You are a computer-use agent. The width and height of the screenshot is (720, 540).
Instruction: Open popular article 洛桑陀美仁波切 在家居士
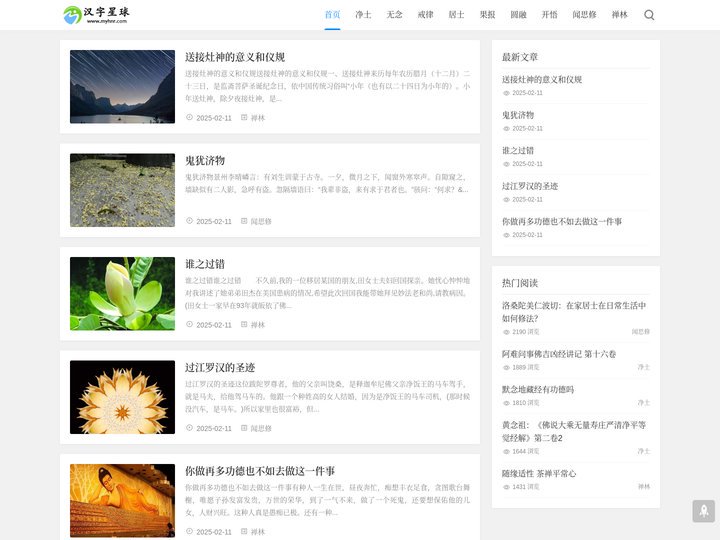click(x=574, y=312)
